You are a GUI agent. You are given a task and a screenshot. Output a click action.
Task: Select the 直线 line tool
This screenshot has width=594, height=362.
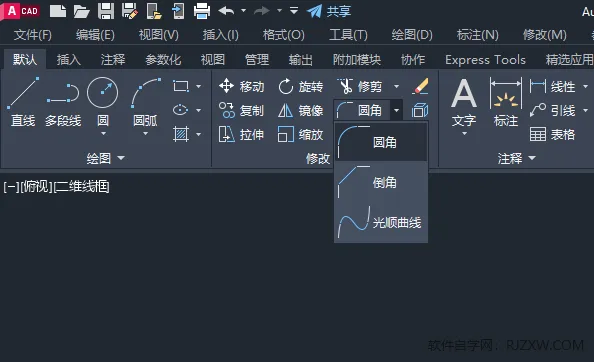[23, 101]
